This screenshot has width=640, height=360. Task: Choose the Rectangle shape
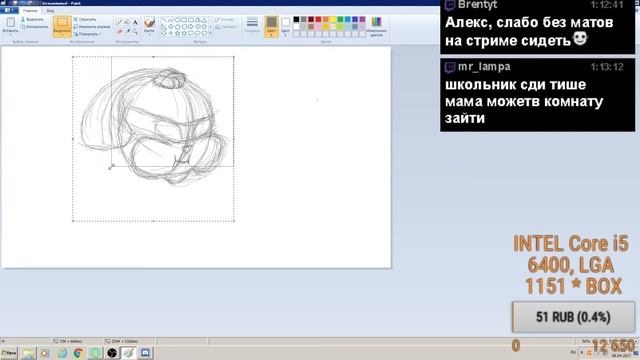tap(184, 20)
